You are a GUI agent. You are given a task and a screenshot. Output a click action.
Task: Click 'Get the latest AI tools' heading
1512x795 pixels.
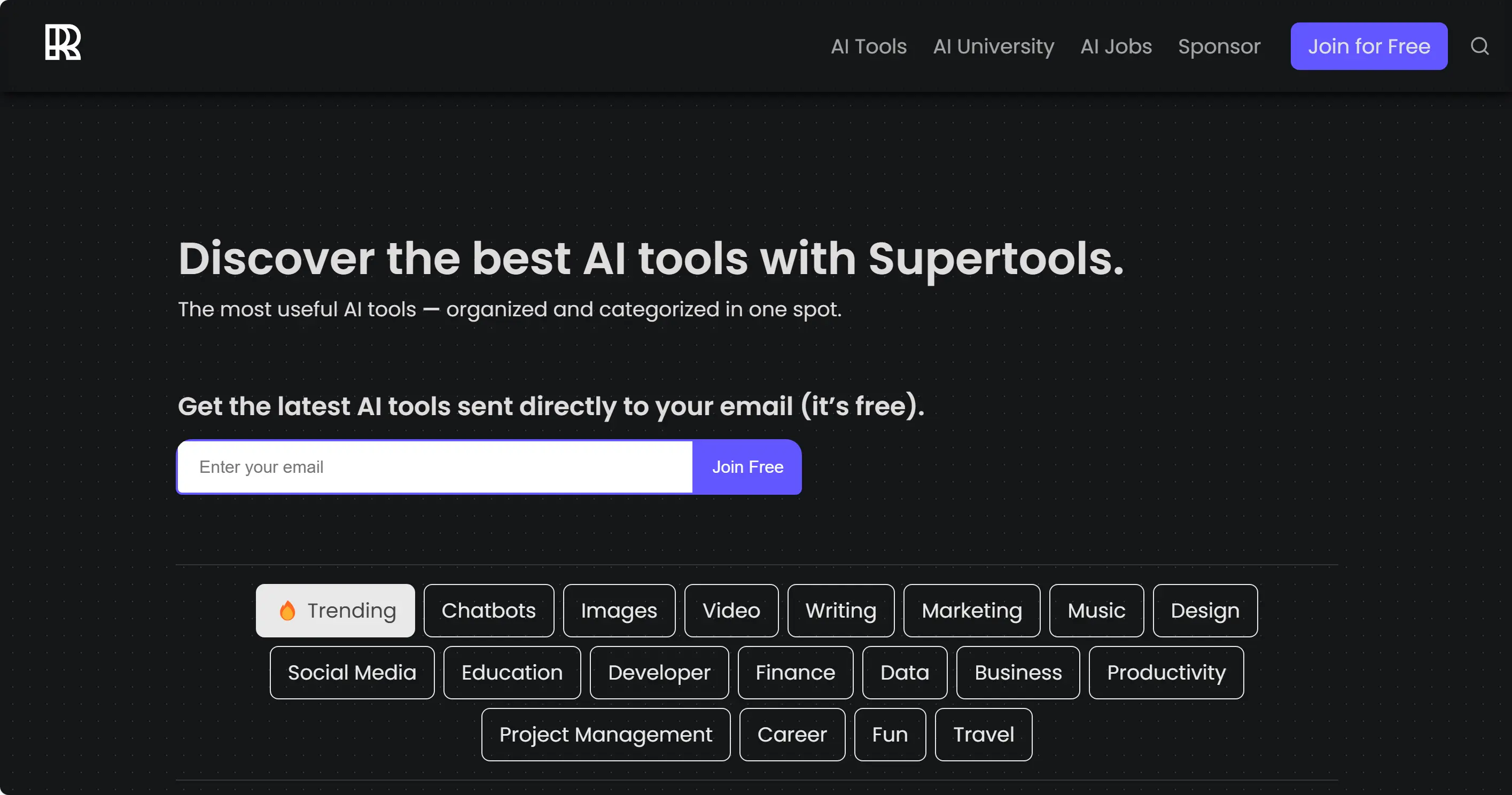[x=551, y=406]
